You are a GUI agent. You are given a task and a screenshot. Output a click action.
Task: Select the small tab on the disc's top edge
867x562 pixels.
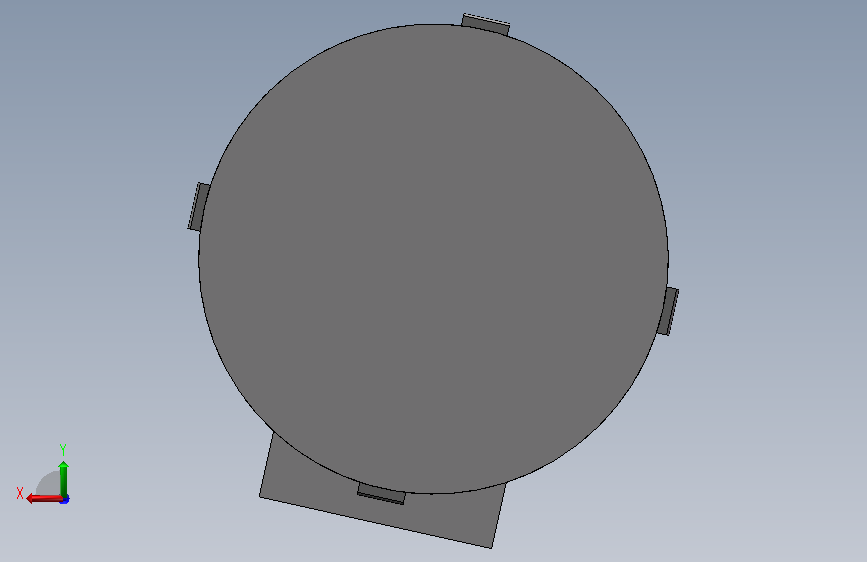coord(486,24)
